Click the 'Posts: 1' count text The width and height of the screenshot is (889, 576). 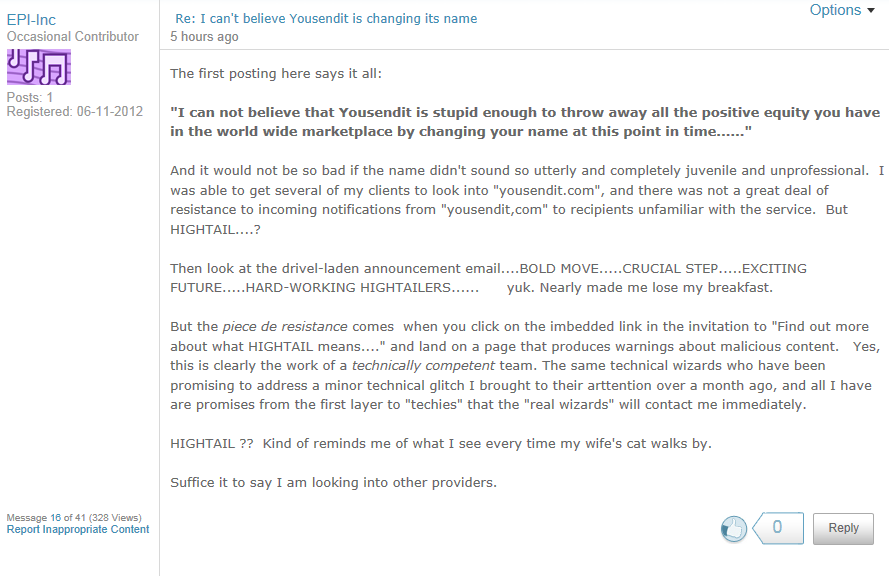click(30, 97)
